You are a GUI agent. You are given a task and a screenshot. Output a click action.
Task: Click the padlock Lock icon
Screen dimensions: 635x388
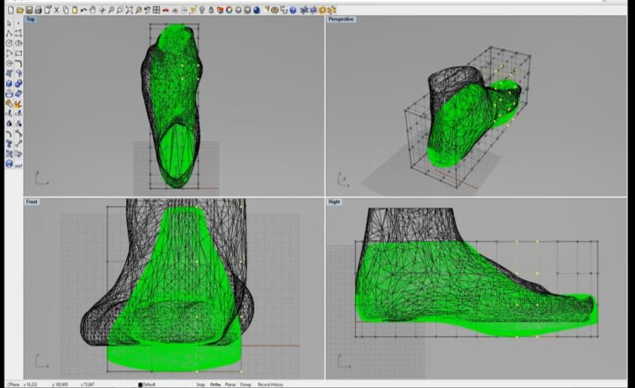coord(211,10)
